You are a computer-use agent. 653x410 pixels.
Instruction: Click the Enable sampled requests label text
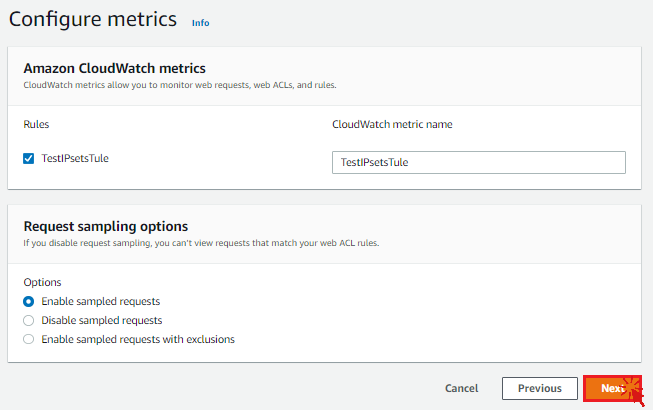coord(100,301)
